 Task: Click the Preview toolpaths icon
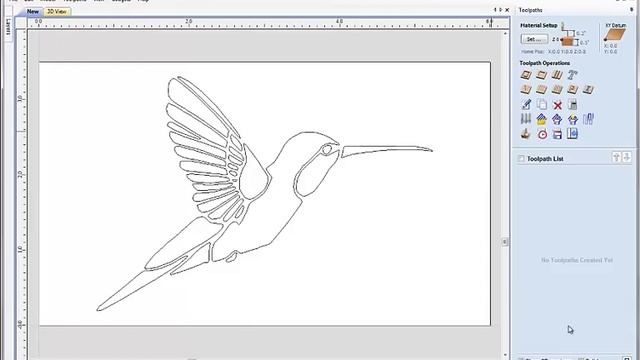[x=526, y=134]
